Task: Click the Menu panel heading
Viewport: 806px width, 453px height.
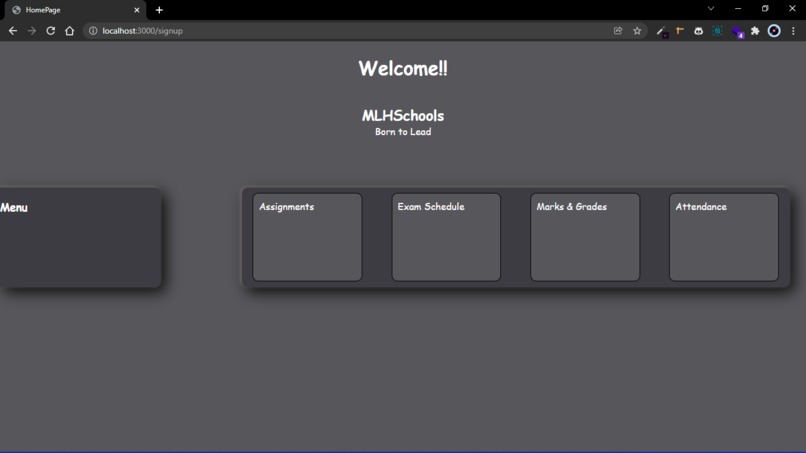Action: click(14, 208)
